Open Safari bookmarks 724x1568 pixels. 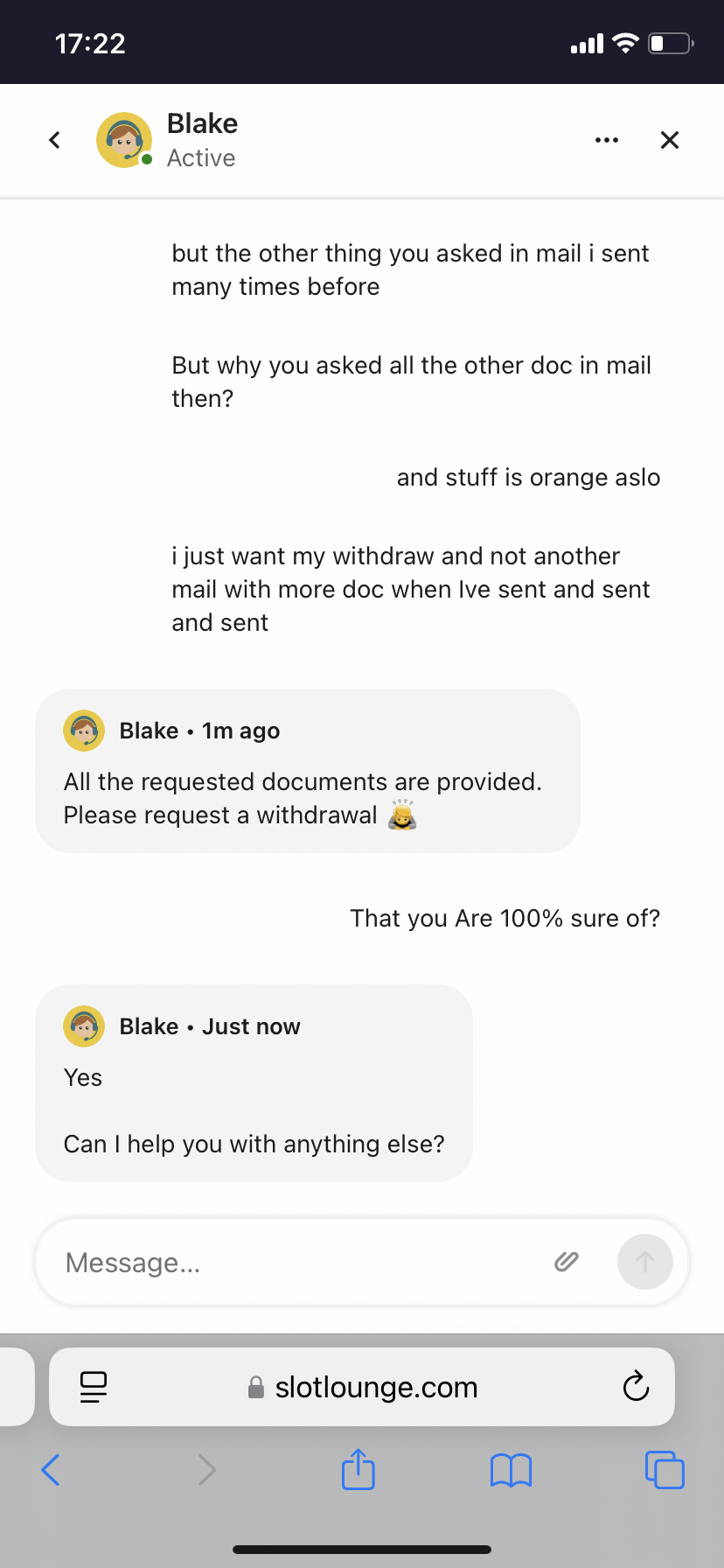coord(512,1470)
